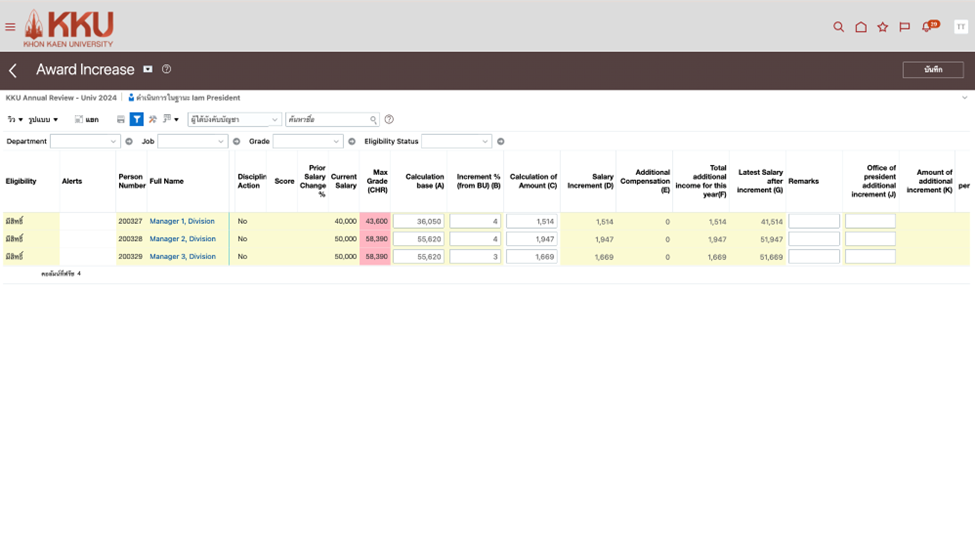Open the Department filter dropdown
The height and width of the screenshot is (549, 975).
coord(85,142)
